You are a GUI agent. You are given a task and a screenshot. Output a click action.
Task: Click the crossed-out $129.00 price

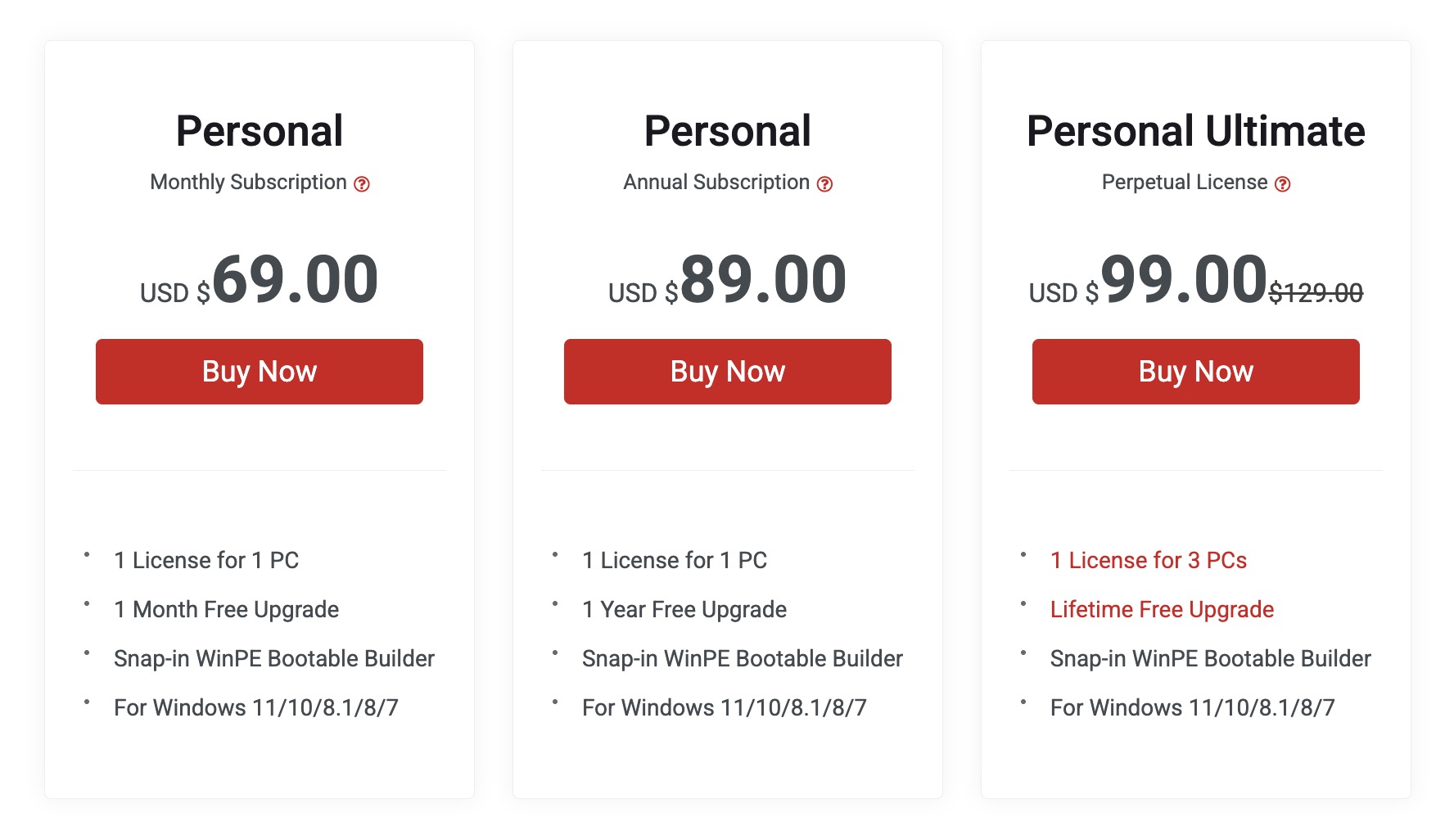click(1316, 293)
